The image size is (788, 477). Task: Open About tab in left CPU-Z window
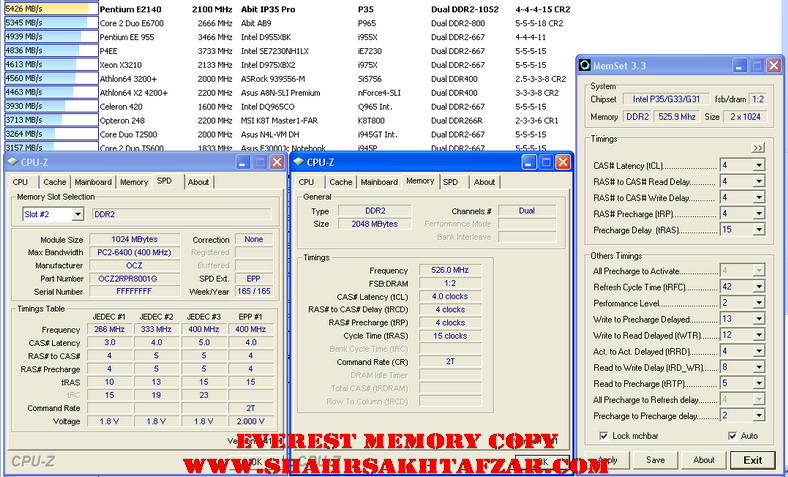pyautogui.click(x=198, y=182)
